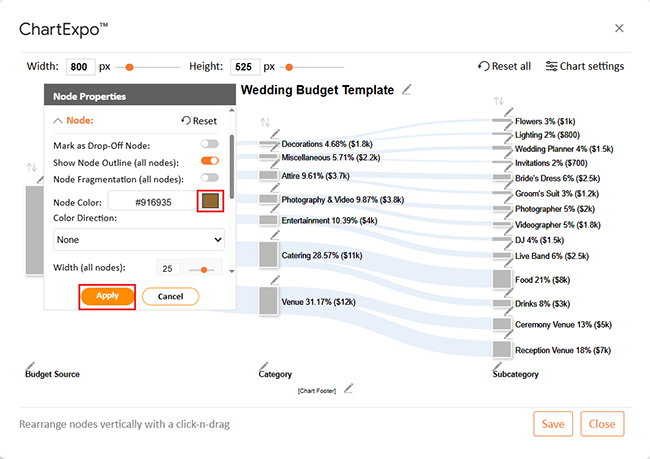Collapse the Node section chevron

(58, 121)
